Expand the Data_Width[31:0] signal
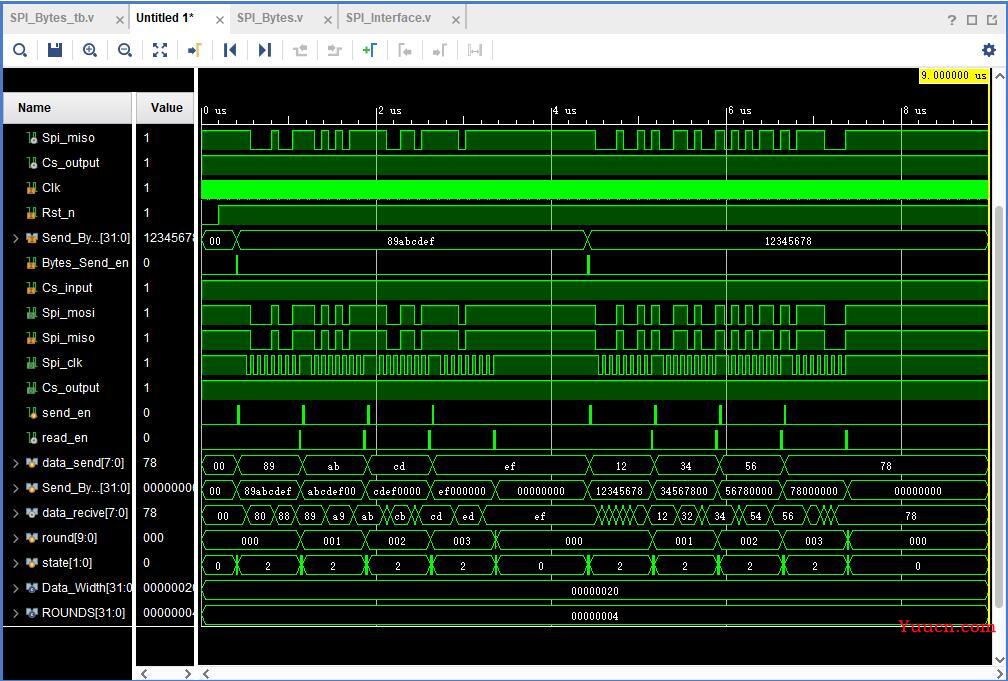This screenshot has height=681, width=1008. 15,588
